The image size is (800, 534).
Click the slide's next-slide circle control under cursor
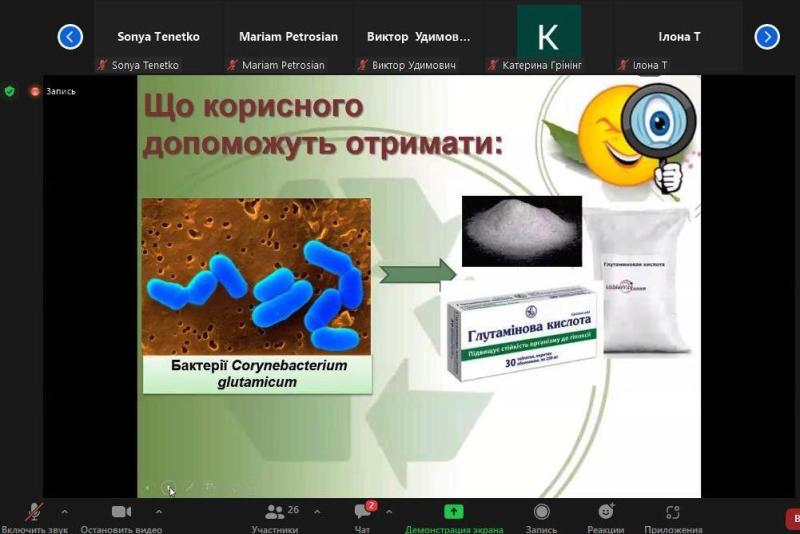click(x=168, y=488)
